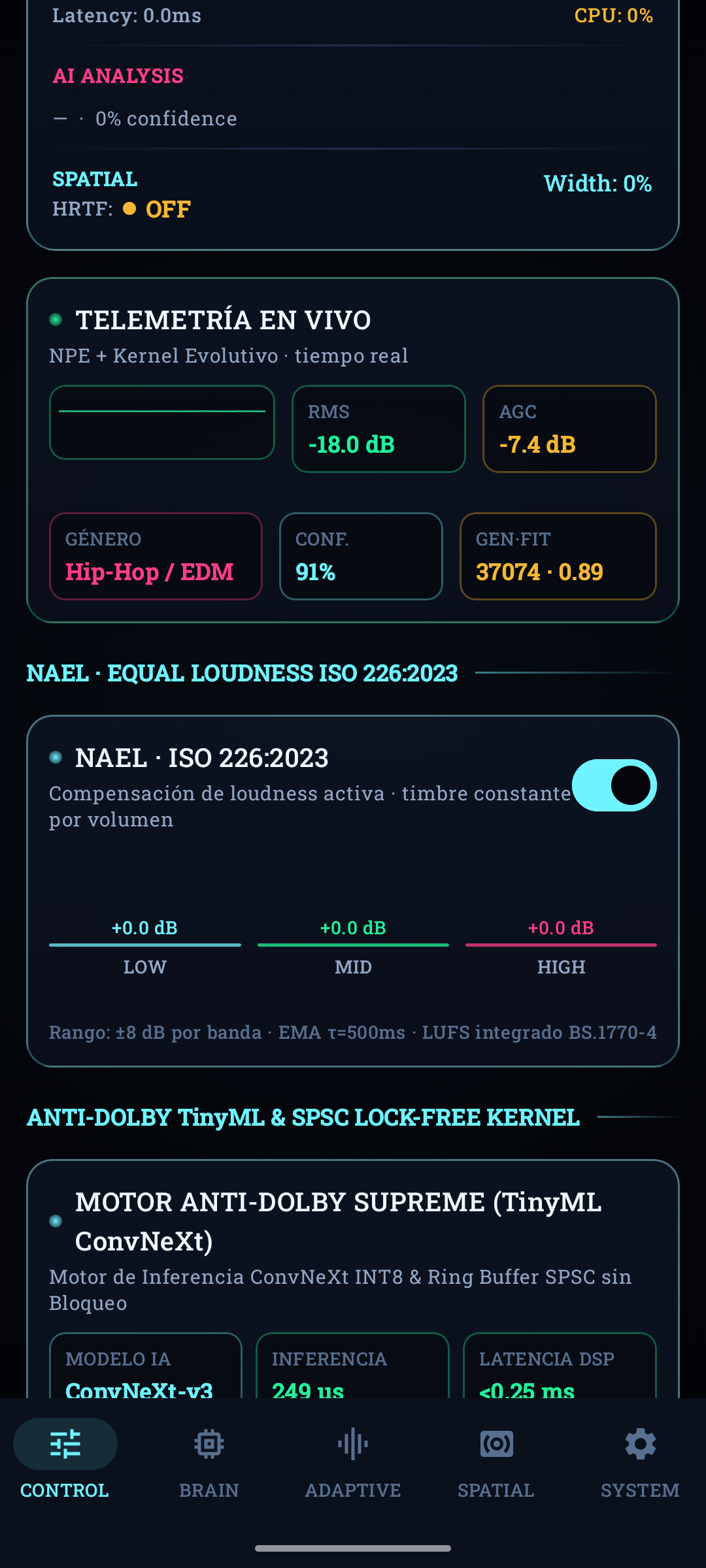Tap the live waveform telemetry box
Image resolution: width=706 pixels, height=1568 pixels.
tap(162, 422)
